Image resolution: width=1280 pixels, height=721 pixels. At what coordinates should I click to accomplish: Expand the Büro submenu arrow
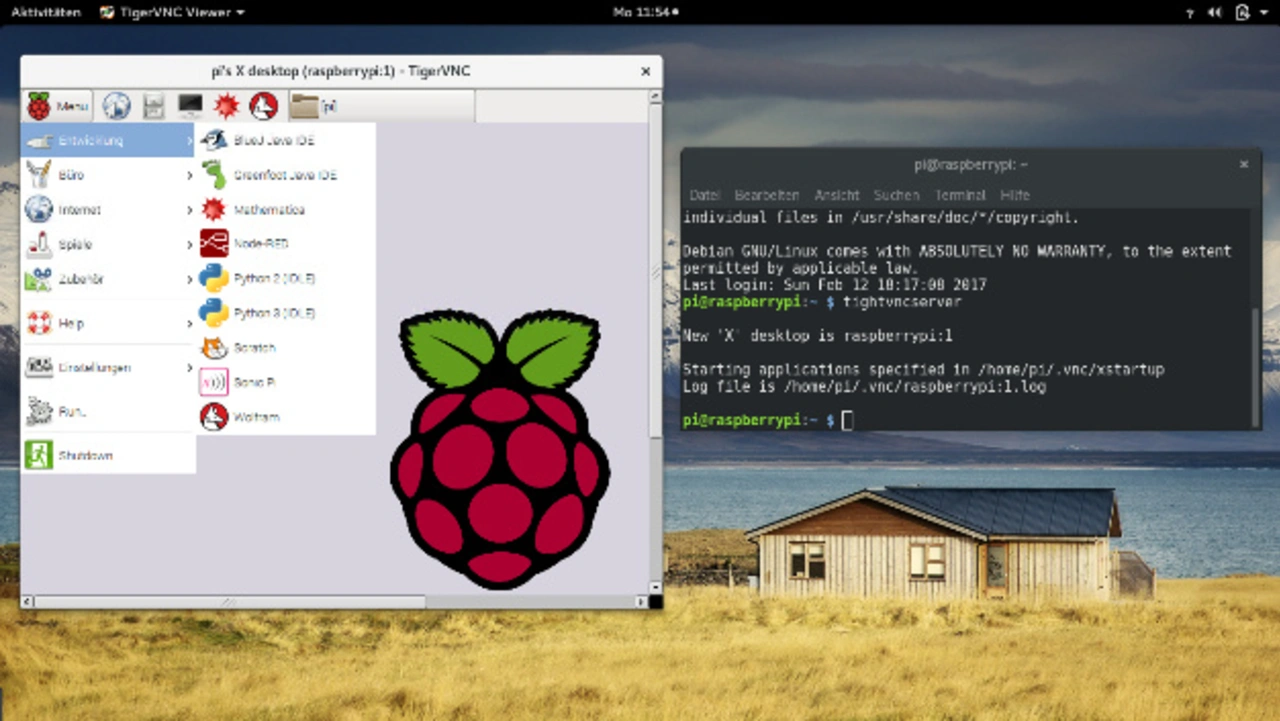click(189, 175)
